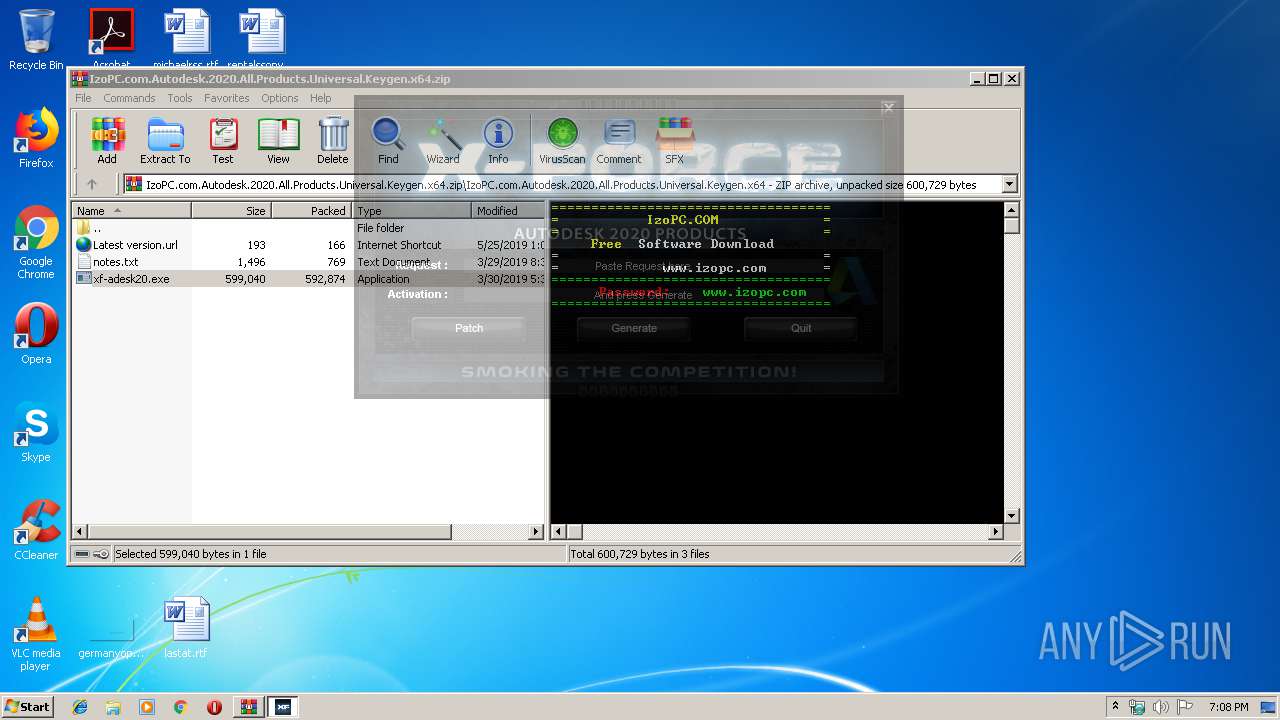Open the Commands menu

pos(129,98)
